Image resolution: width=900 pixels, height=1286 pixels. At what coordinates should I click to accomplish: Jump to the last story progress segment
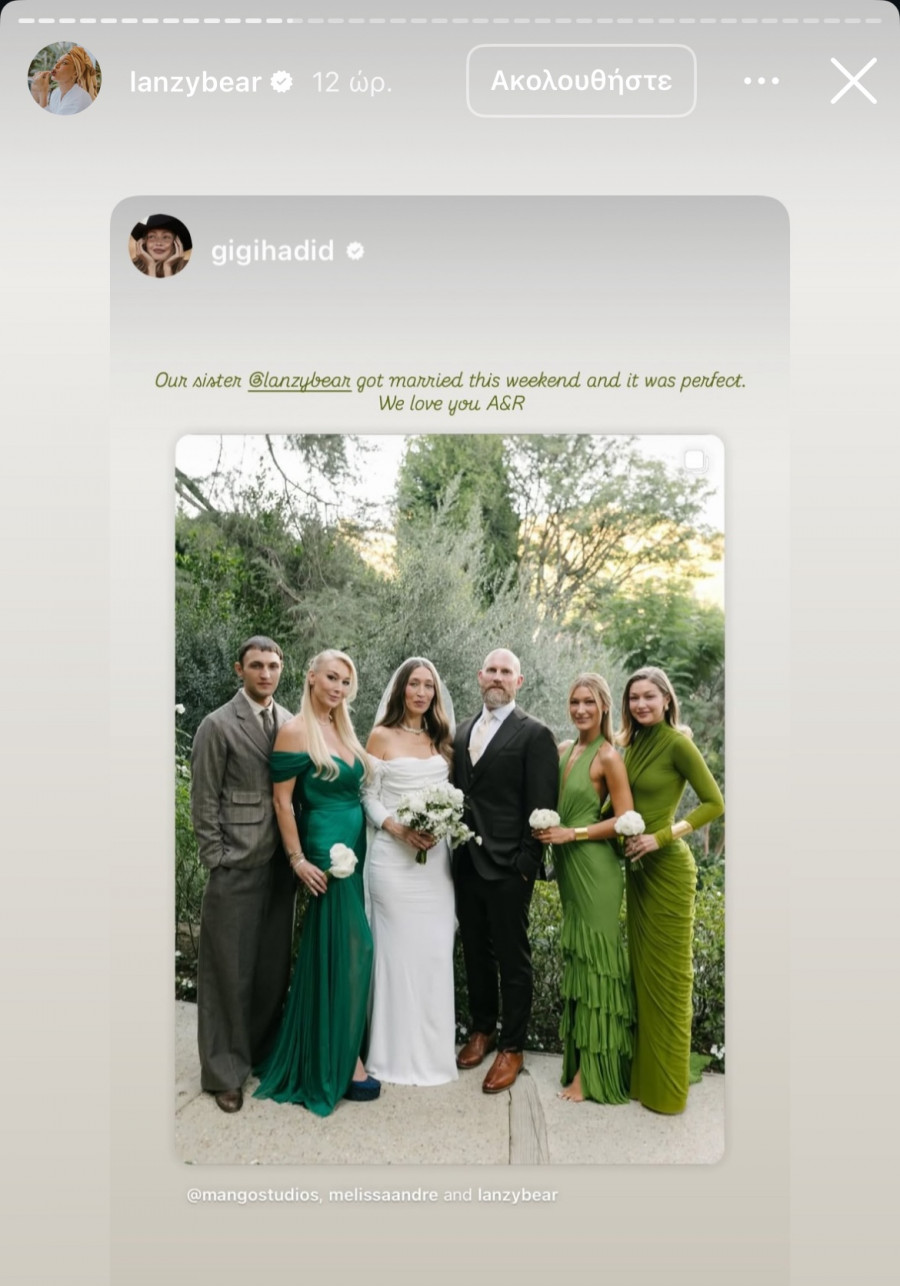[x=871, y=20]
